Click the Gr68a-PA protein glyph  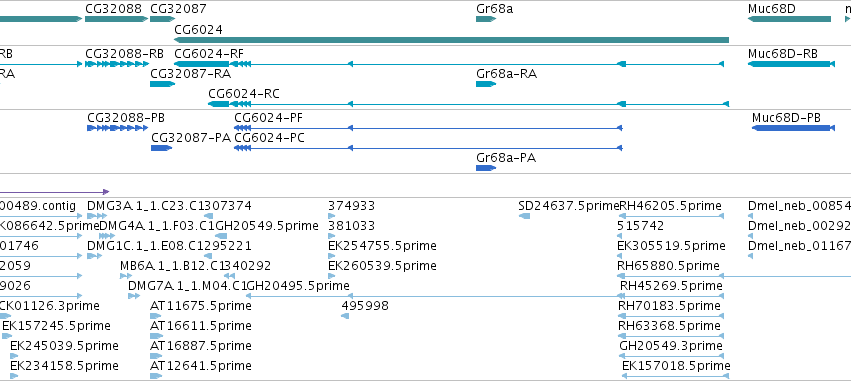click(x=486, y=168)
